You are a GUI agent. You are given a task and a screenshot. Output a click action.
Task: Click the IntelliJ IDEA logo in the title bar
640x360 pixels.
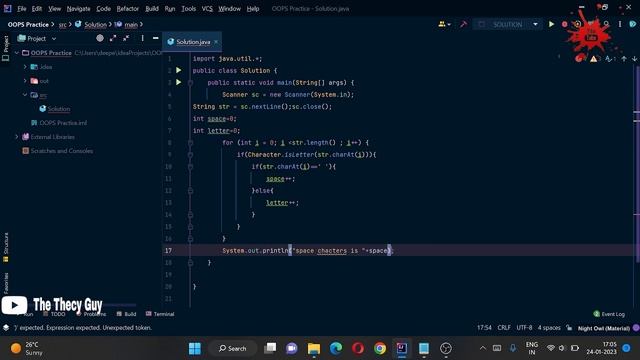point(7,8)
